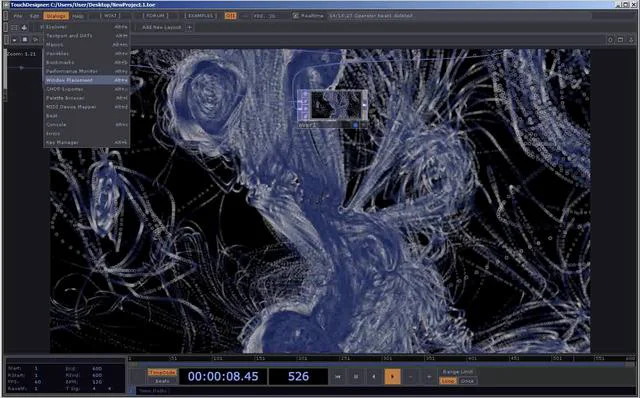Jump to the timeline start
Viewport: 640px width, 398px height.
[338, 376]
